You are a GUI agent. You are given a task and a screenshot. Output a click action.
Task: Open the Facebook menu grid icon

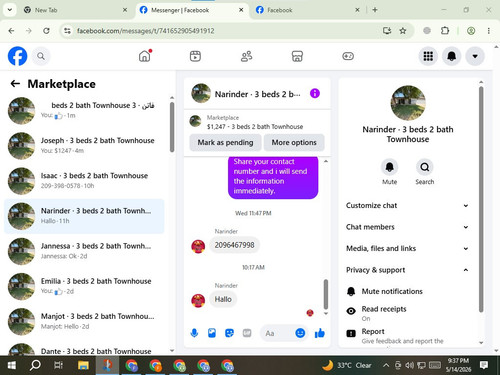(x=428, y=56)
